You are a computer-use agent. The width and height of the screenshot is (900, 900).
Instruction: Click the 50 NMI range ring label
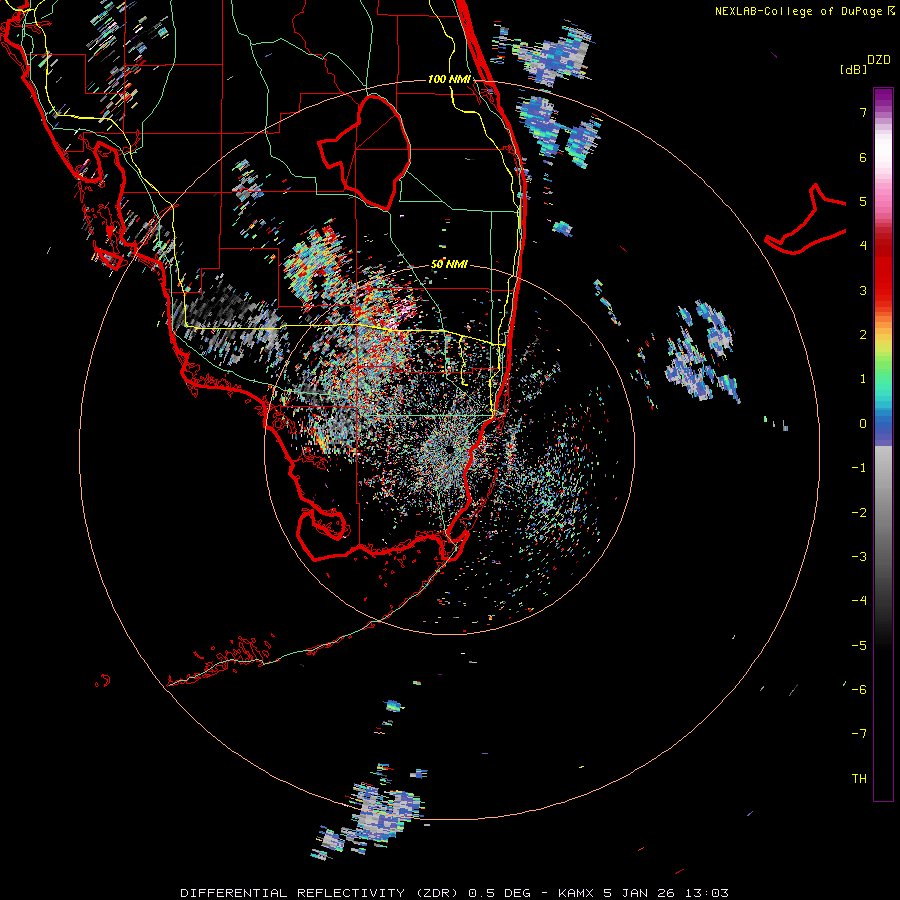(449, 264)
